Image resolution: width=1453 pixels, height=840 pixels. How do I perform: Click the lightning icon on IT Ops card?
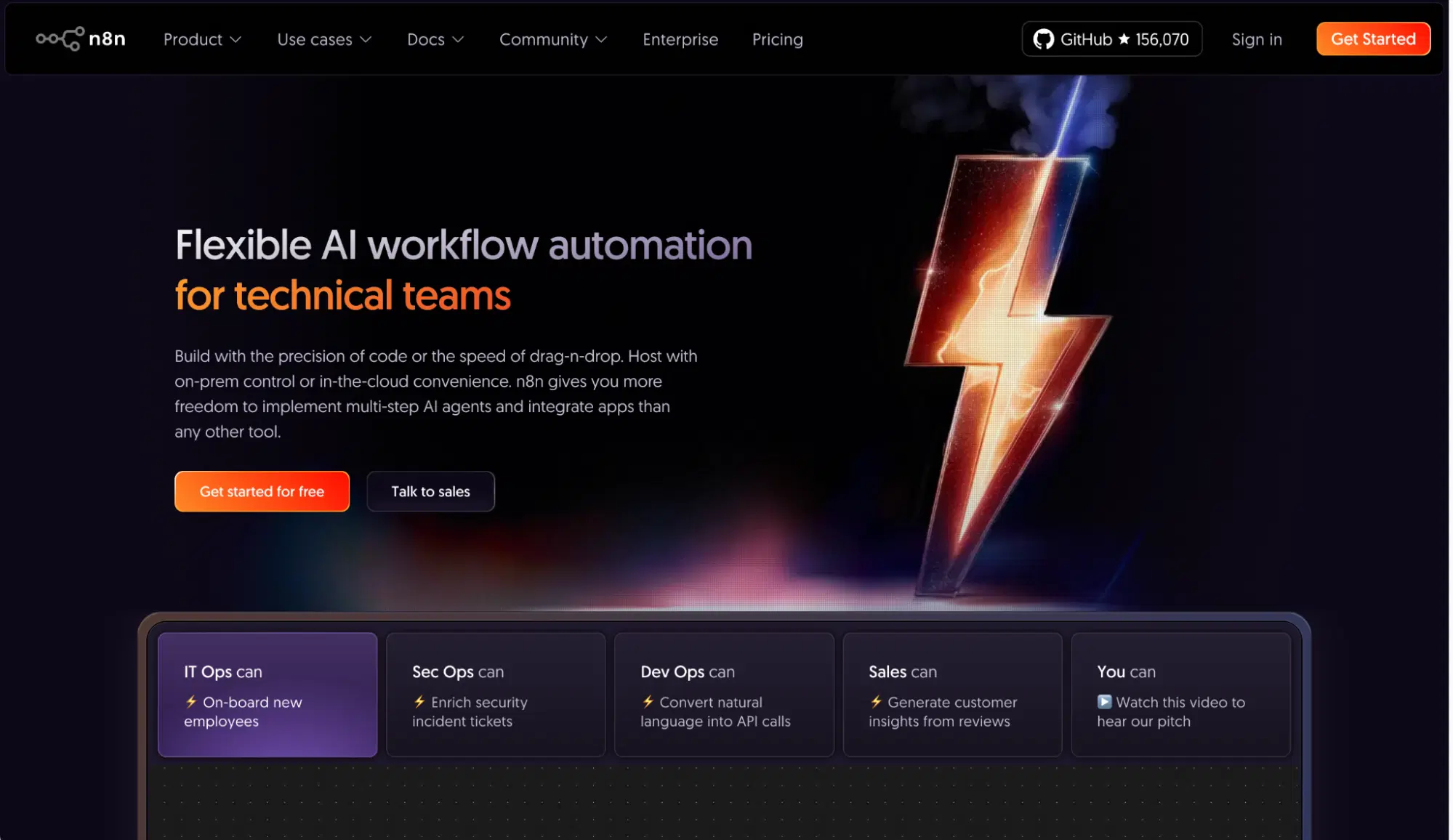coord(190,701)
